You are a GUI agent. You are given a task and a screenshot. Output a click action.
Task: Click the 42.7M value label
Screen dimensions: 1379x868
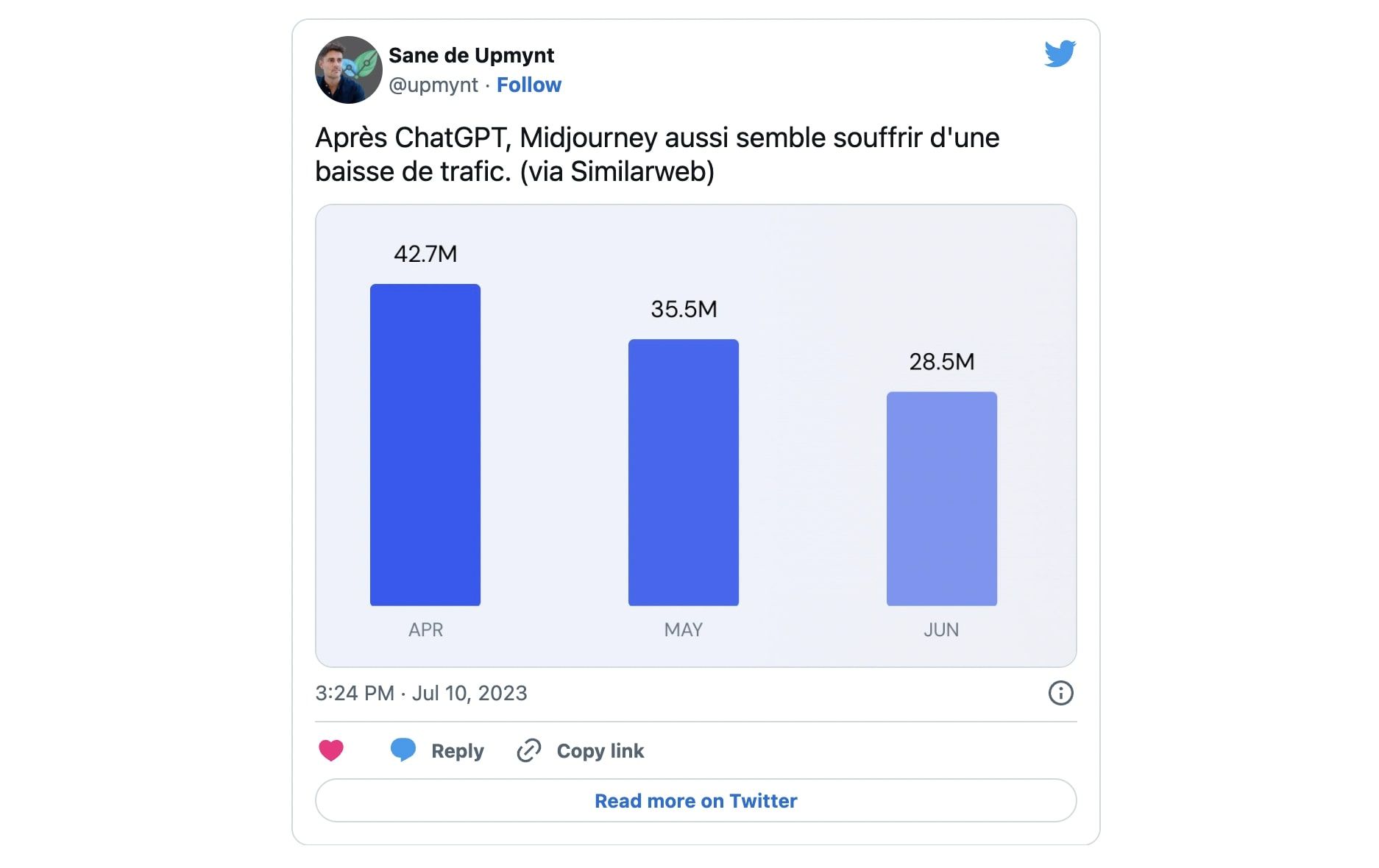point(425,254)
